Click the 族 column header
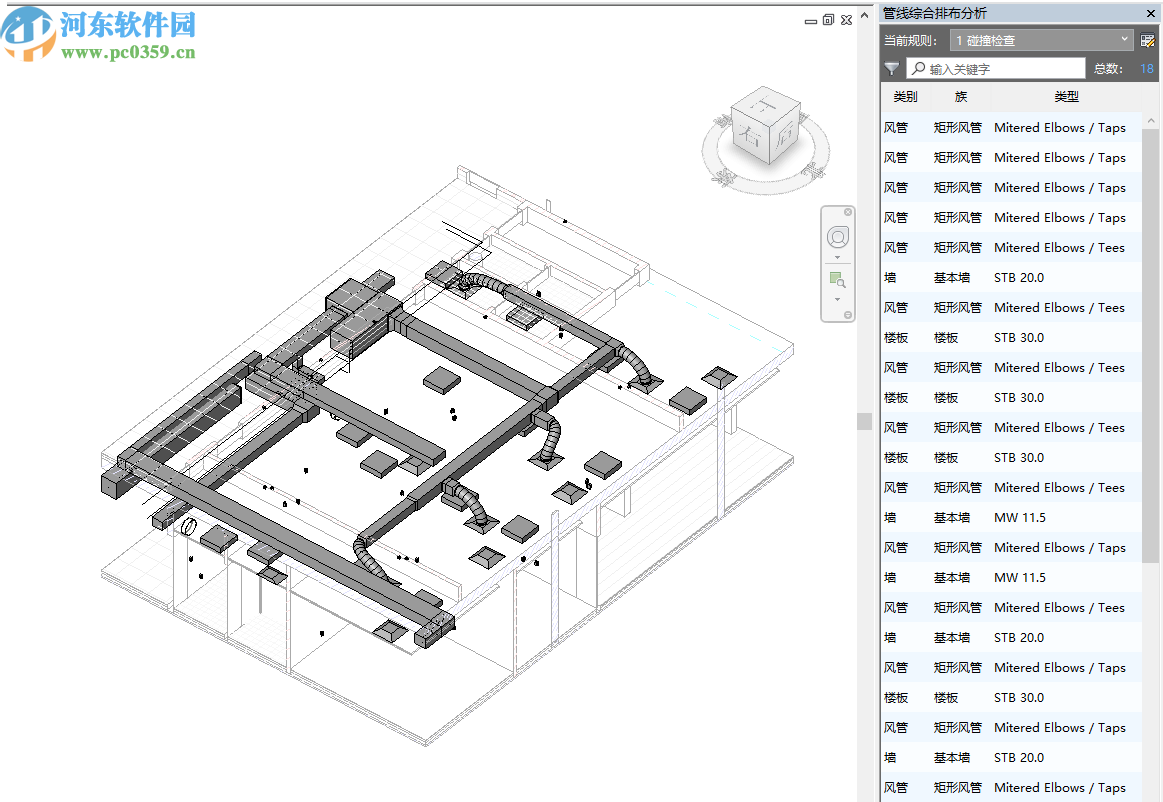The image size is (1163, 802). pos(960,97)
